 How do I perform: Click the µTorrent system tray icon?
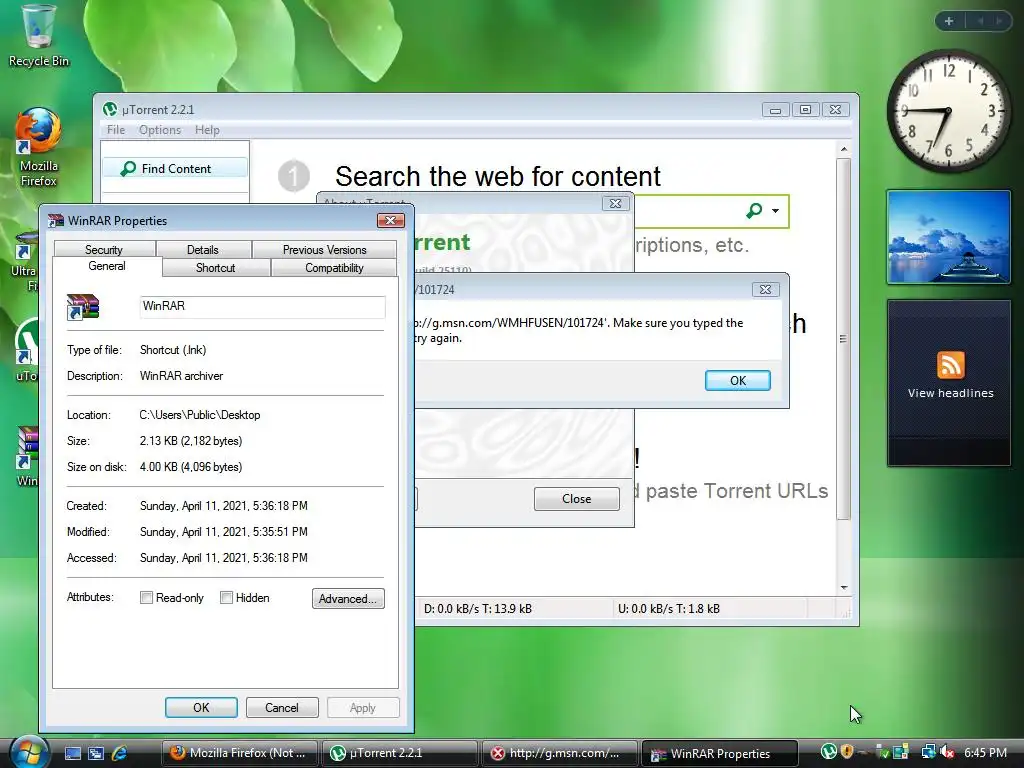[x=829, y=752]
